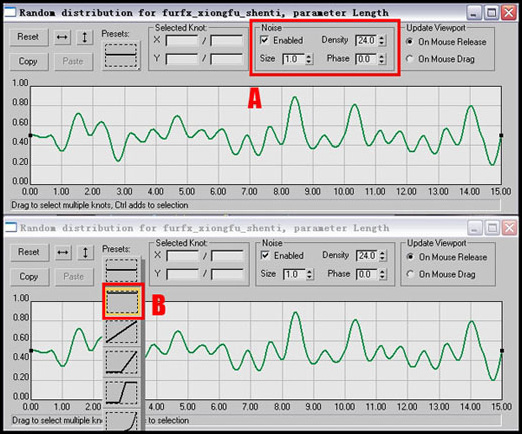522x434 pixels.
Task: Click Reset in the bottom window
Action: coord(29,252)
